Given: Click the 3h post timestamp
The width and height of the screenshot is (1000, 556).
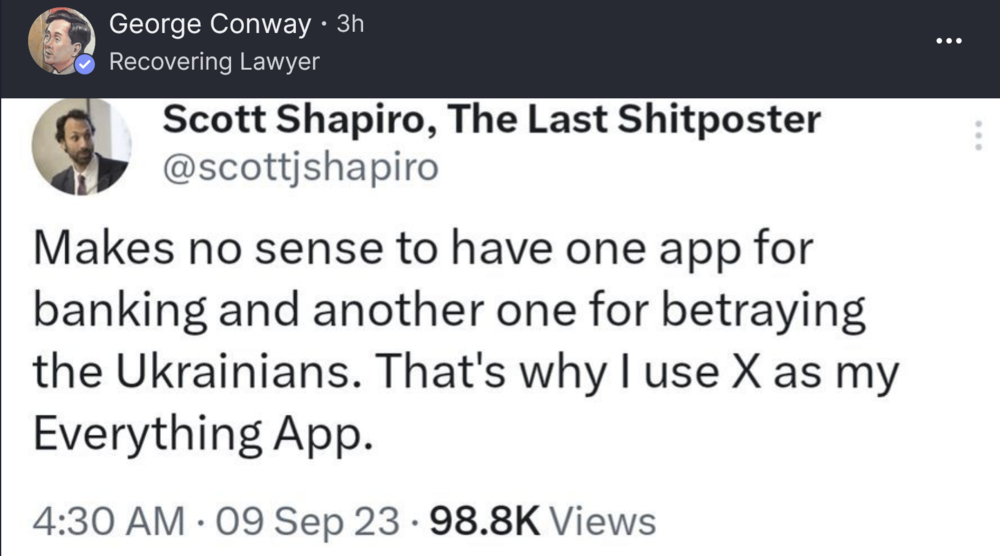Looking at the screenshot, I should pyautogui.click(x=350, y=25).
